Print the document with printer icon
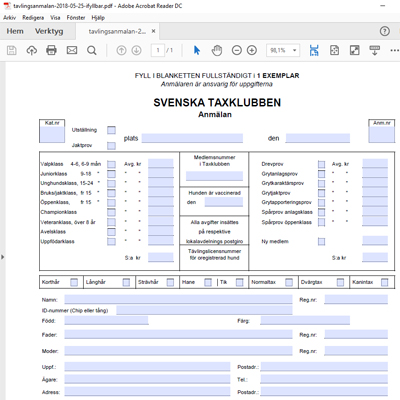 pyautogui.click(x=51, y=50)
